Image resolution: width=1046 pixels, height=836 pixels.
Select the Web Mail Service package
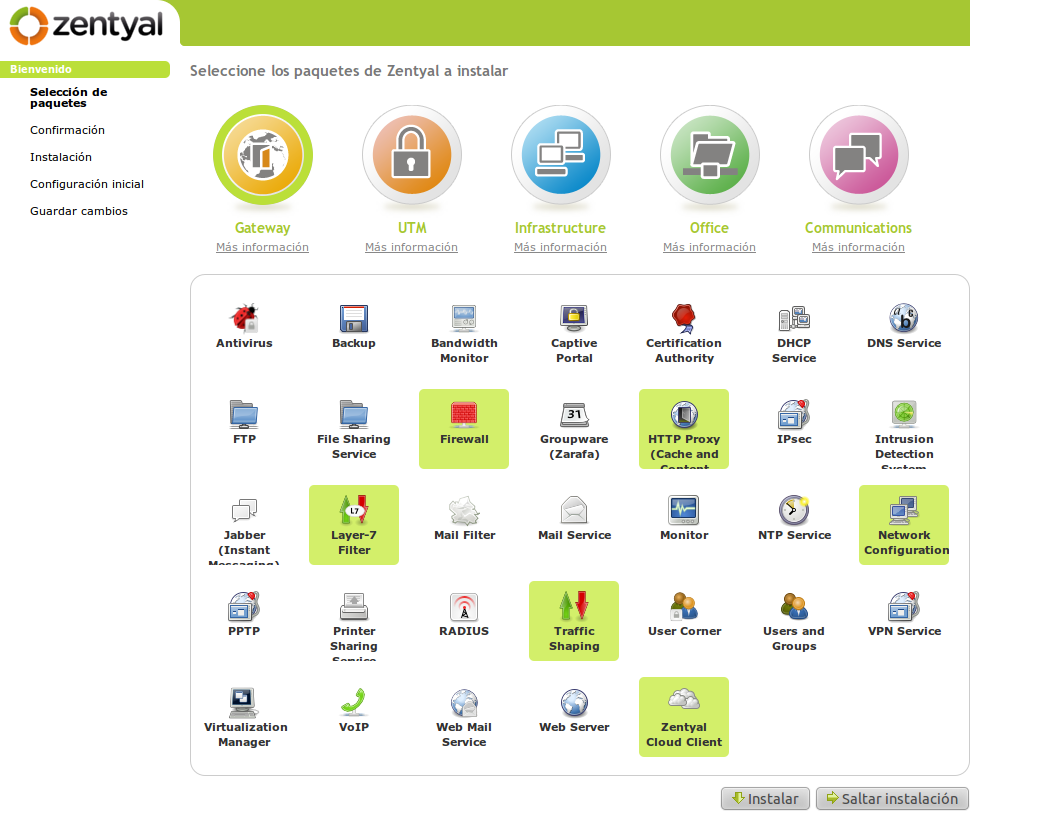(464, 717)
